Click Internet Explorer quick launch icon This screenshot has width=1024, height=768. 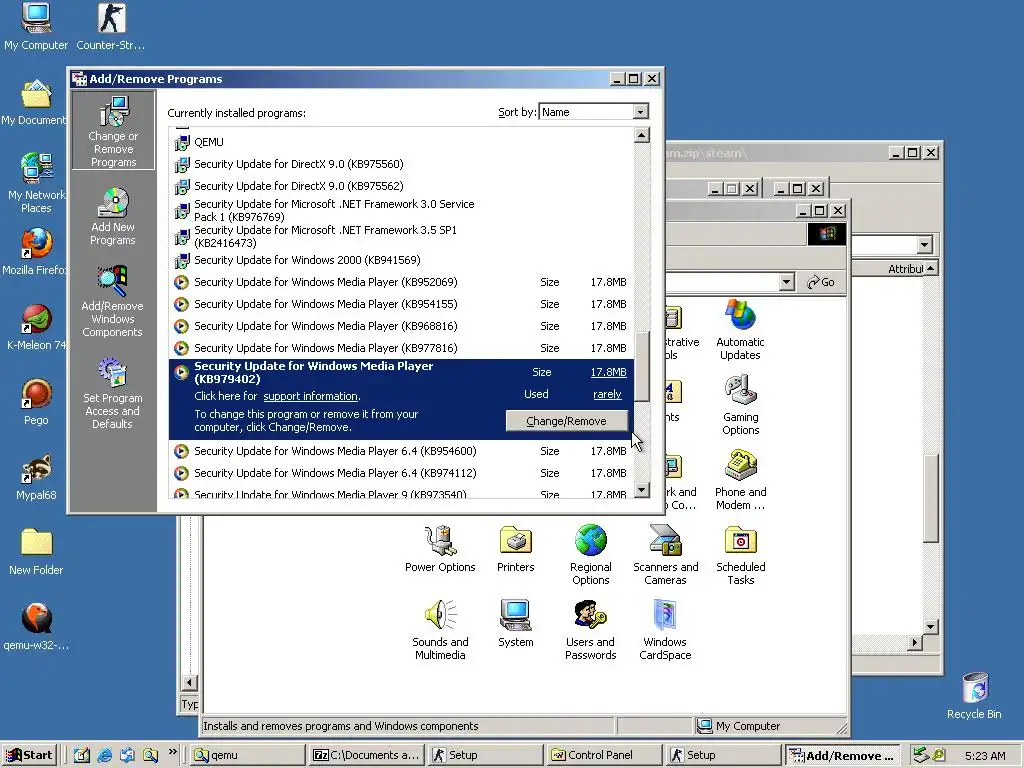coord(104,756)
